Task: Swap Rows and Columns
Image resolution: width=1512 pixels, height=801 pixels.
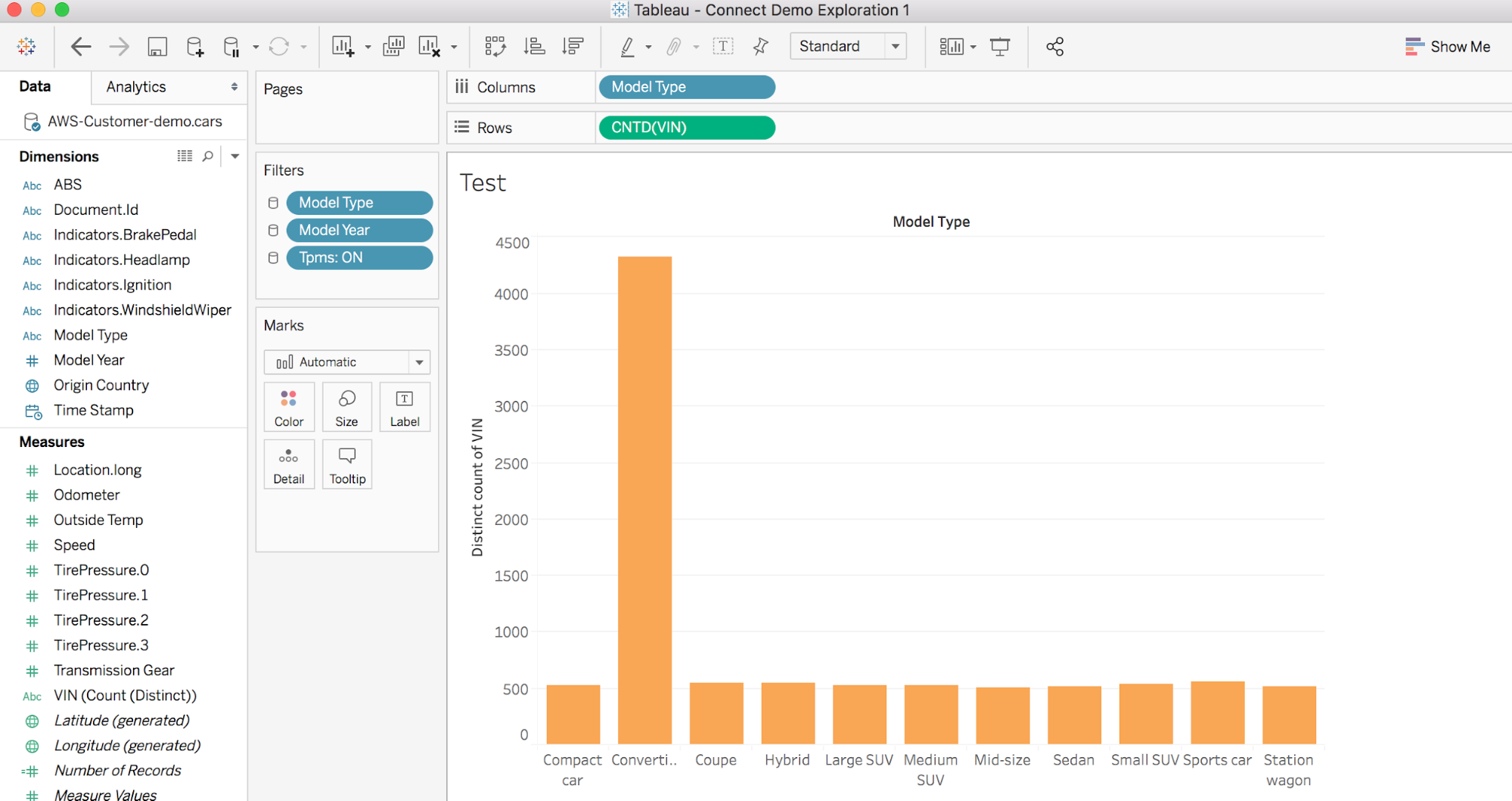Action: [x=495, y=46]
